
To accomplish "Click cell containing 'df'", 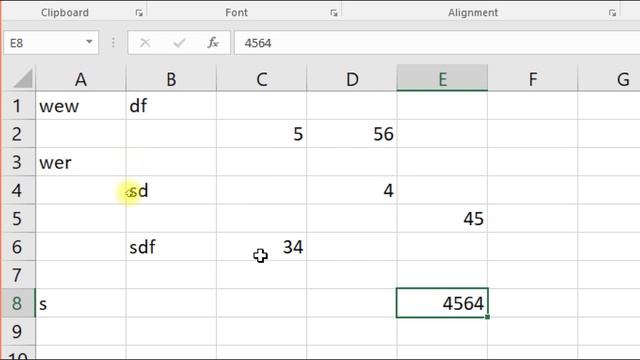I will [x=171, y=106].
